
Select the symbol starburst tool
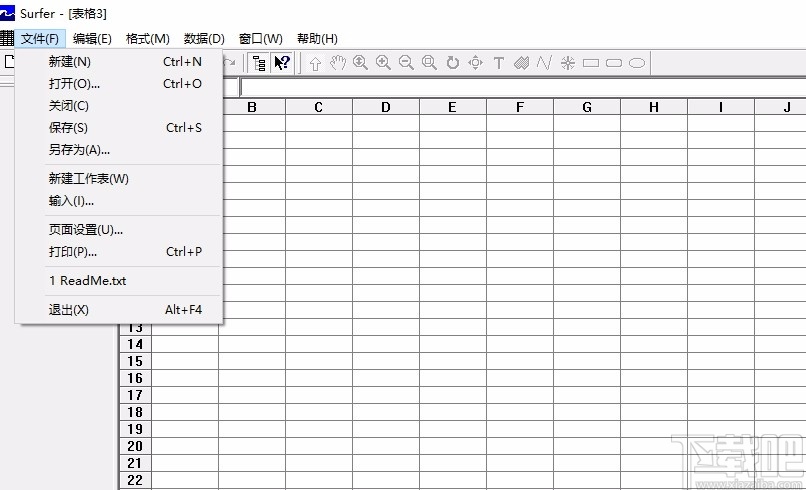[567, 63]
